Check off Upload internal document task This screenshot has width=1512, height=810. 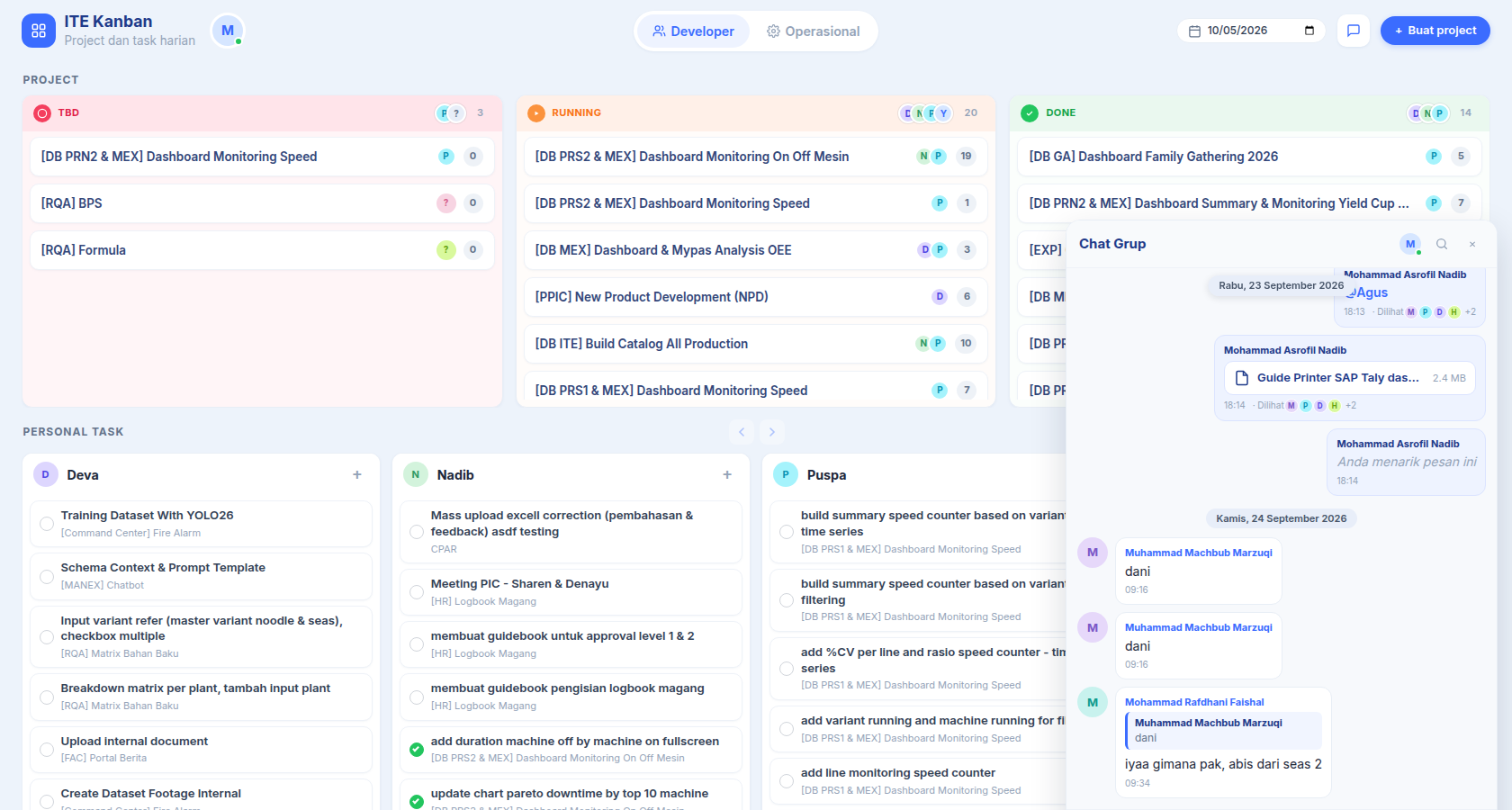(47, 750)
